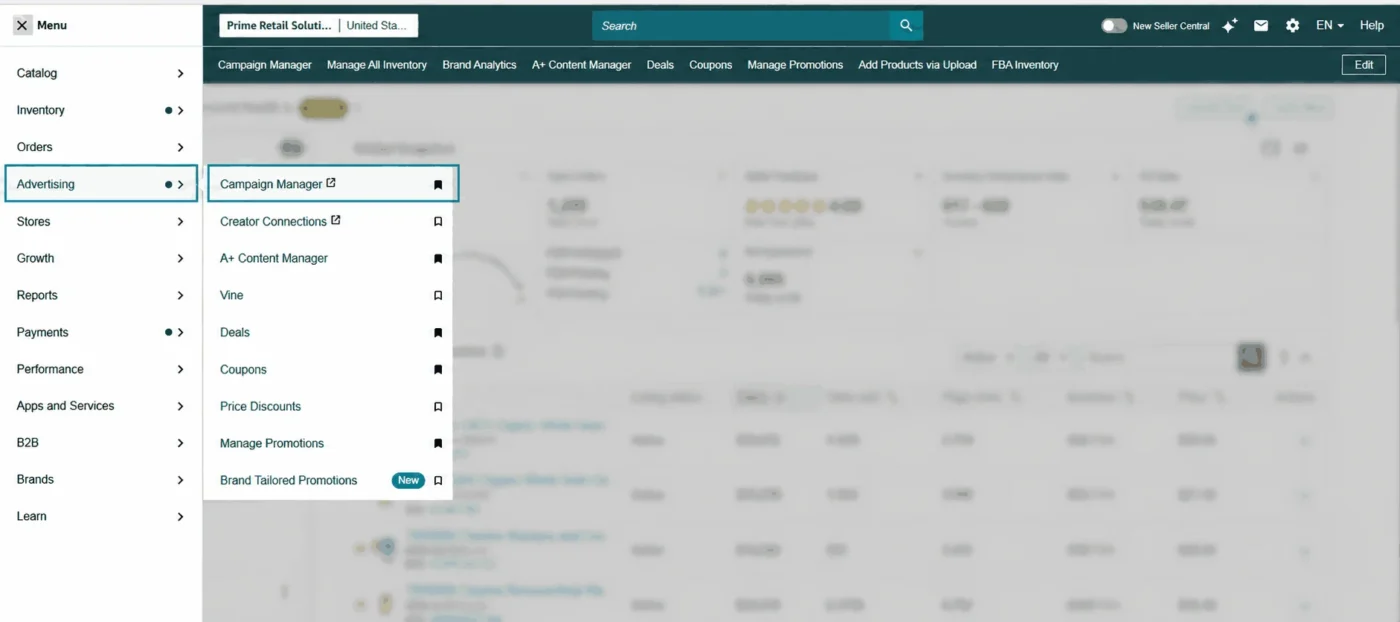
Task: Expand the Reports menu
Action: (100, 295)
